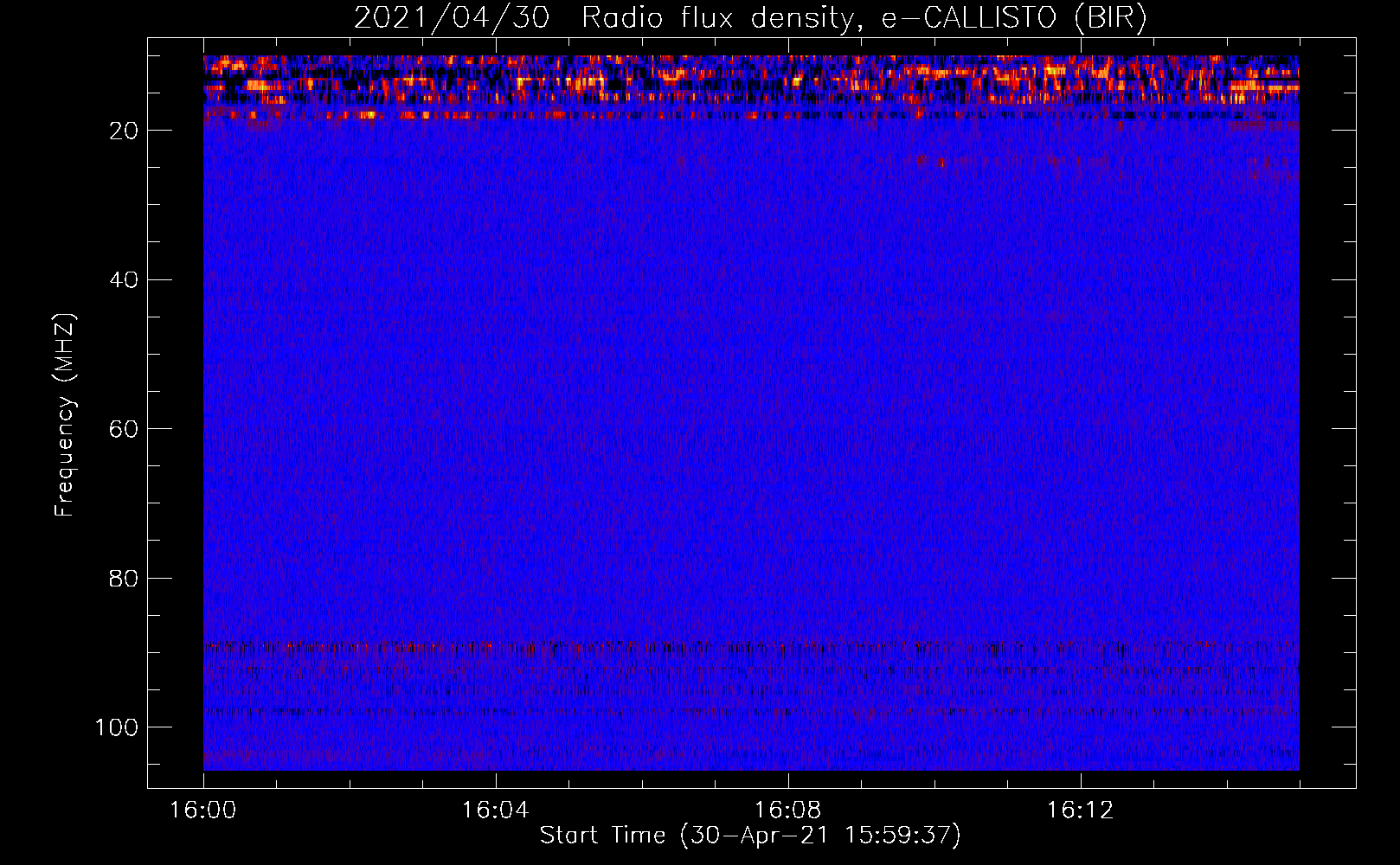
Task: Select the 16:00 time tick label
Action: tap(202, 811)
